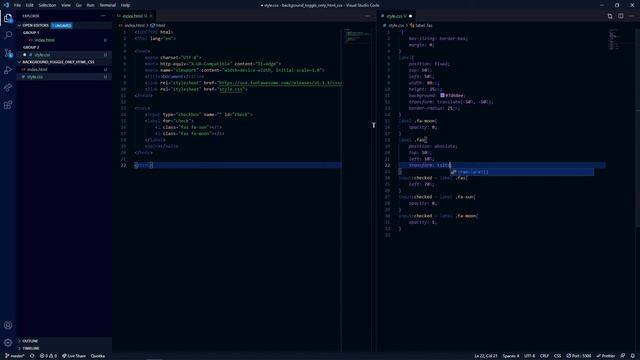Viewport: 640px width, 360px height.
Task: Expand the Timeline section
Action: [31, 348]
